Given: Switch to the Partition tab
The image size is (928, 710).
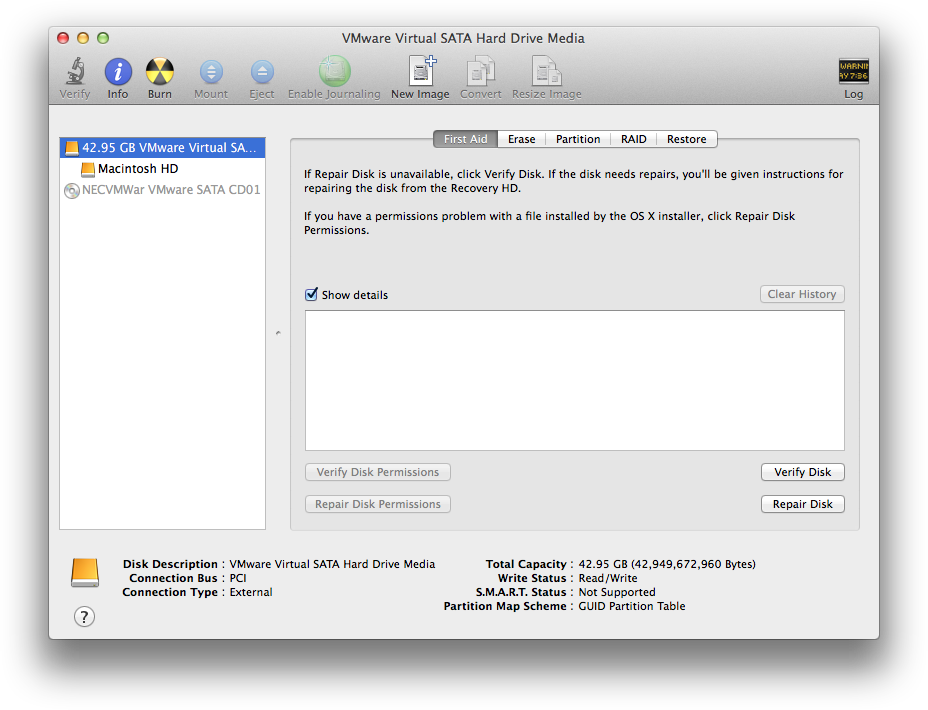Looking at the screenshot, I should pyautogui.click(x=578, y=139).
